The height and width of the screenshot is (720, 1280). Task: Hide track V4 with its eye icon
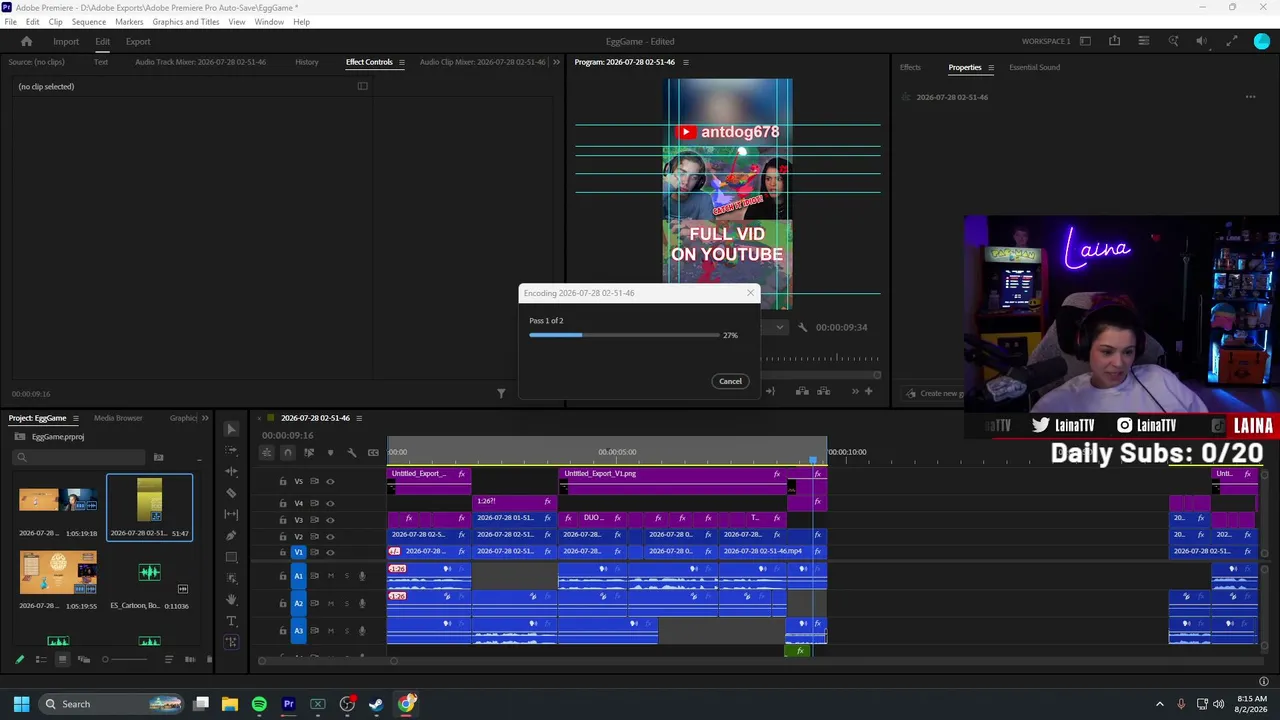tap(330, 504)
